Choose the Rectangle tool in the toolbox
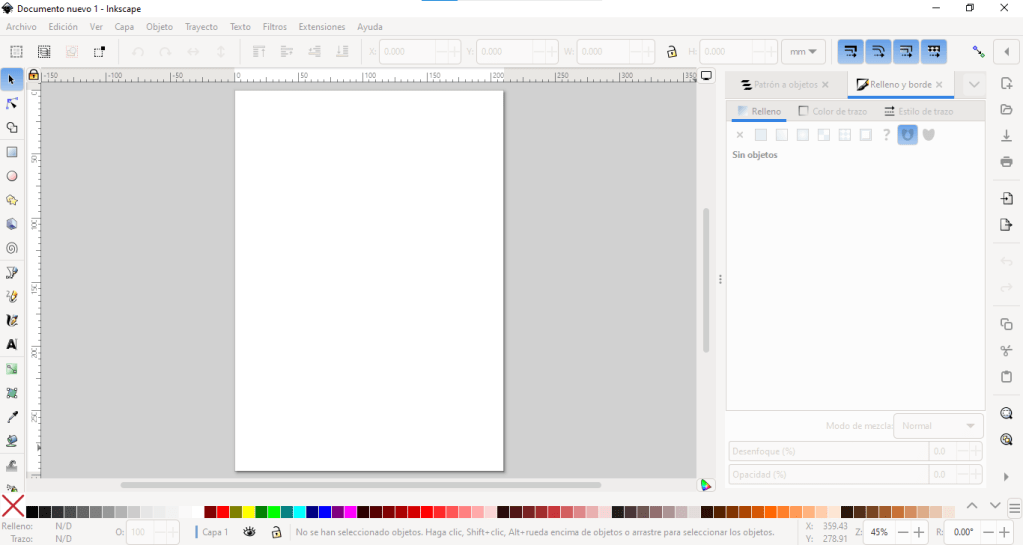Viewport: 1023px width, 545px height. (x=12, y=152)
